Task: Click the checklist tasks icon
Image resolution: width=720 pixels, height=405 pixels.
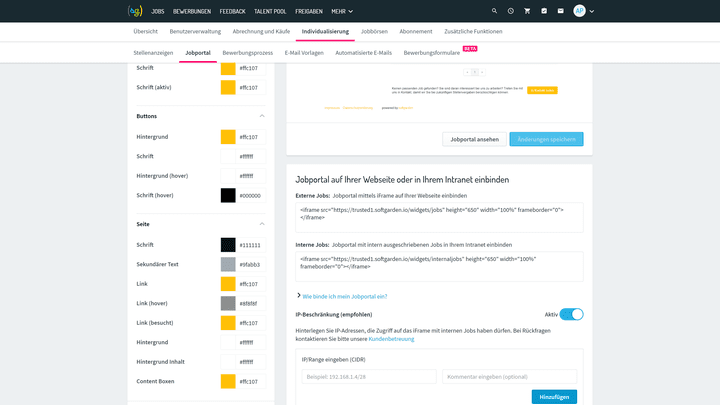Action: point(544,11)
